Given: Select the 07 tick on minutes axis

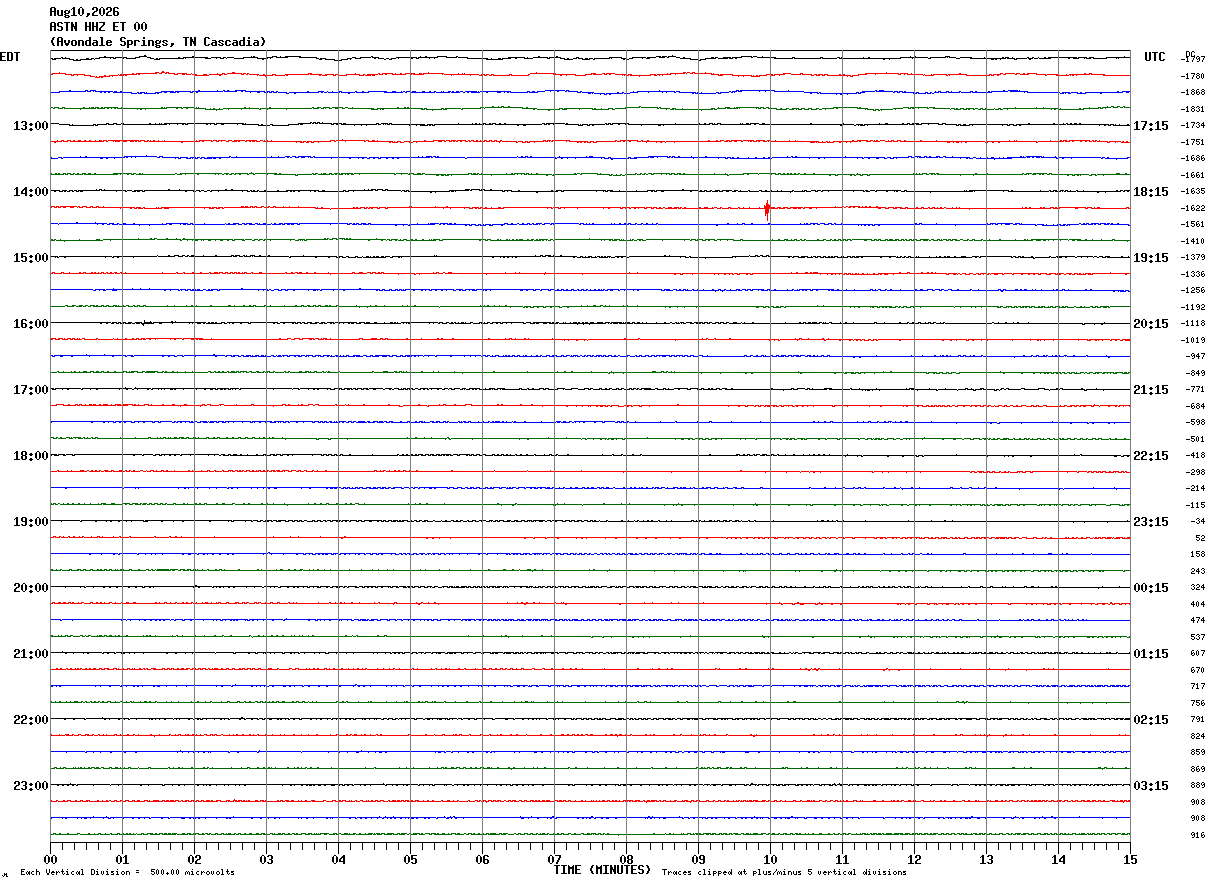Looking at the screenshot, I should click(x=554, y=859).
